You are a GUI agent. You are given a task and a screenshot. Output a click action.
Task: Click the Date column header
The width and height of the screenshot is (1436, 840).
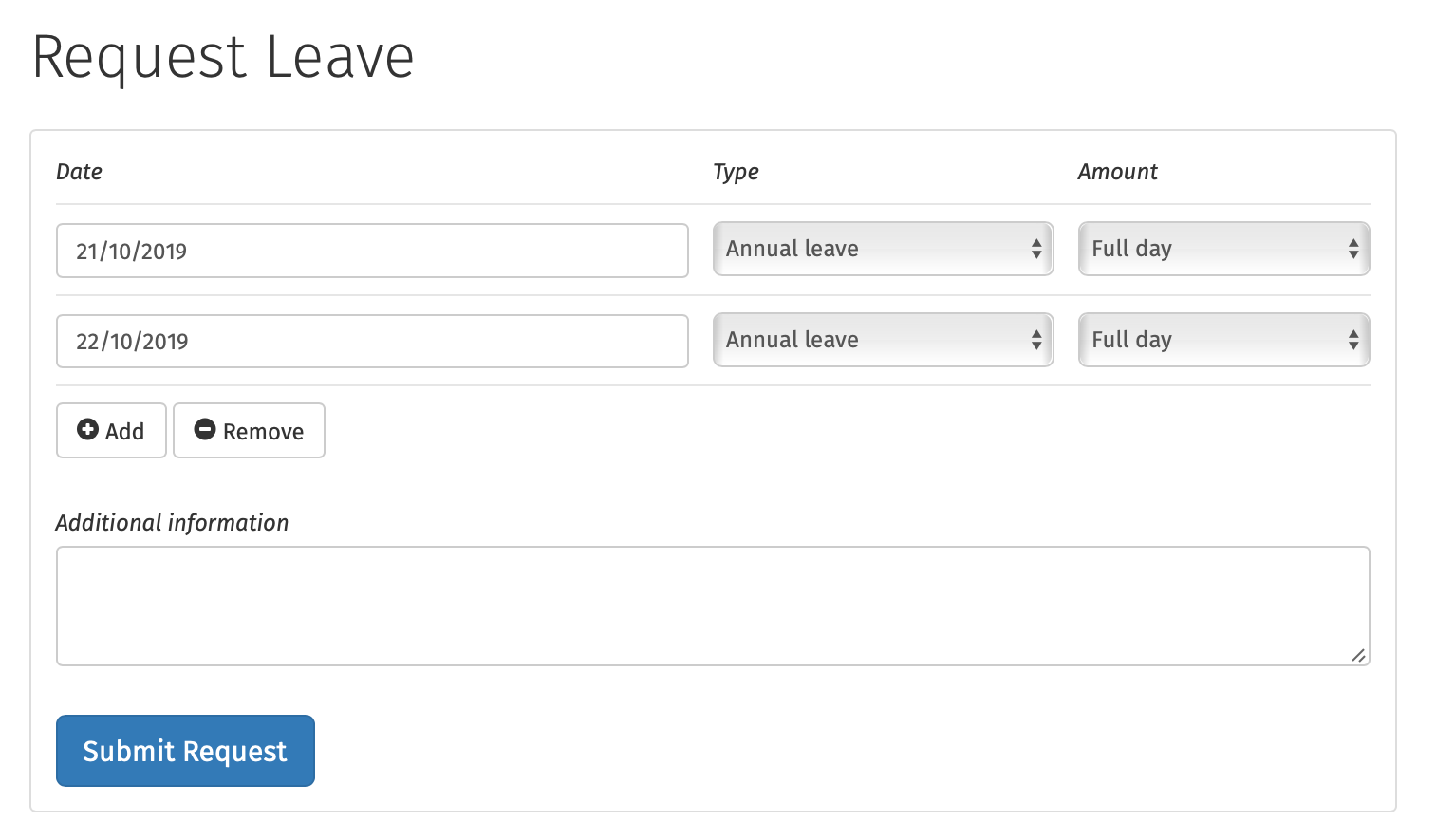79,172
